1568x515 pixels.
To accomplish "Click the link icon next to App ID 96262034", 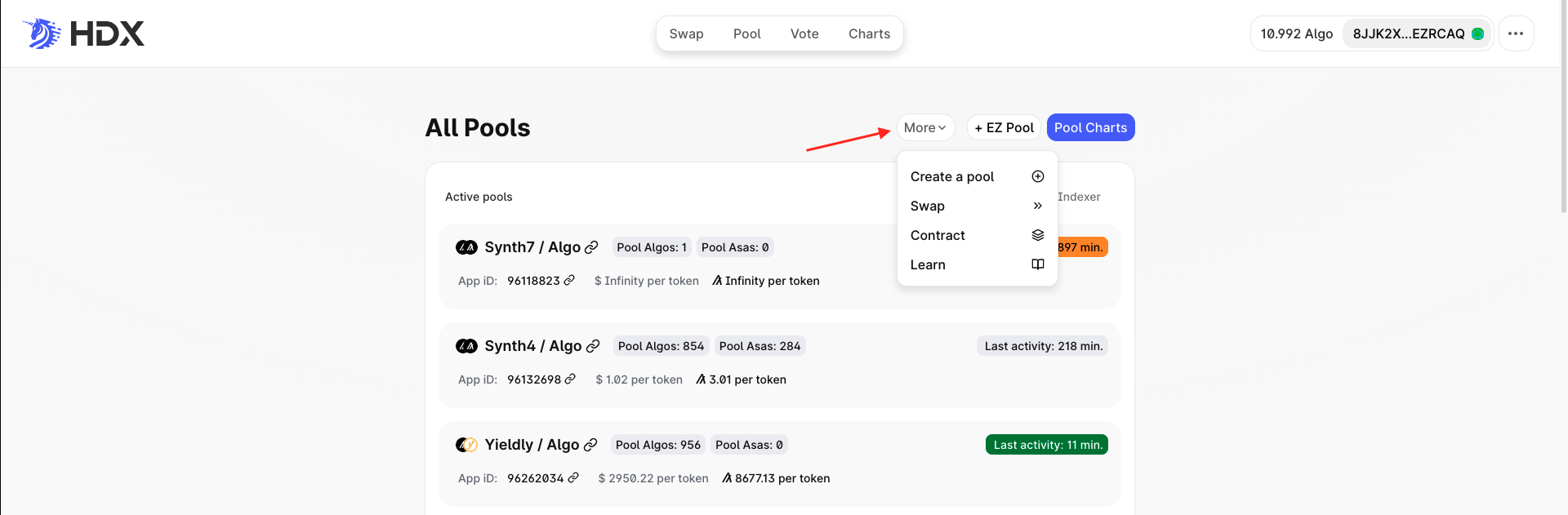I will click(573, 477).
